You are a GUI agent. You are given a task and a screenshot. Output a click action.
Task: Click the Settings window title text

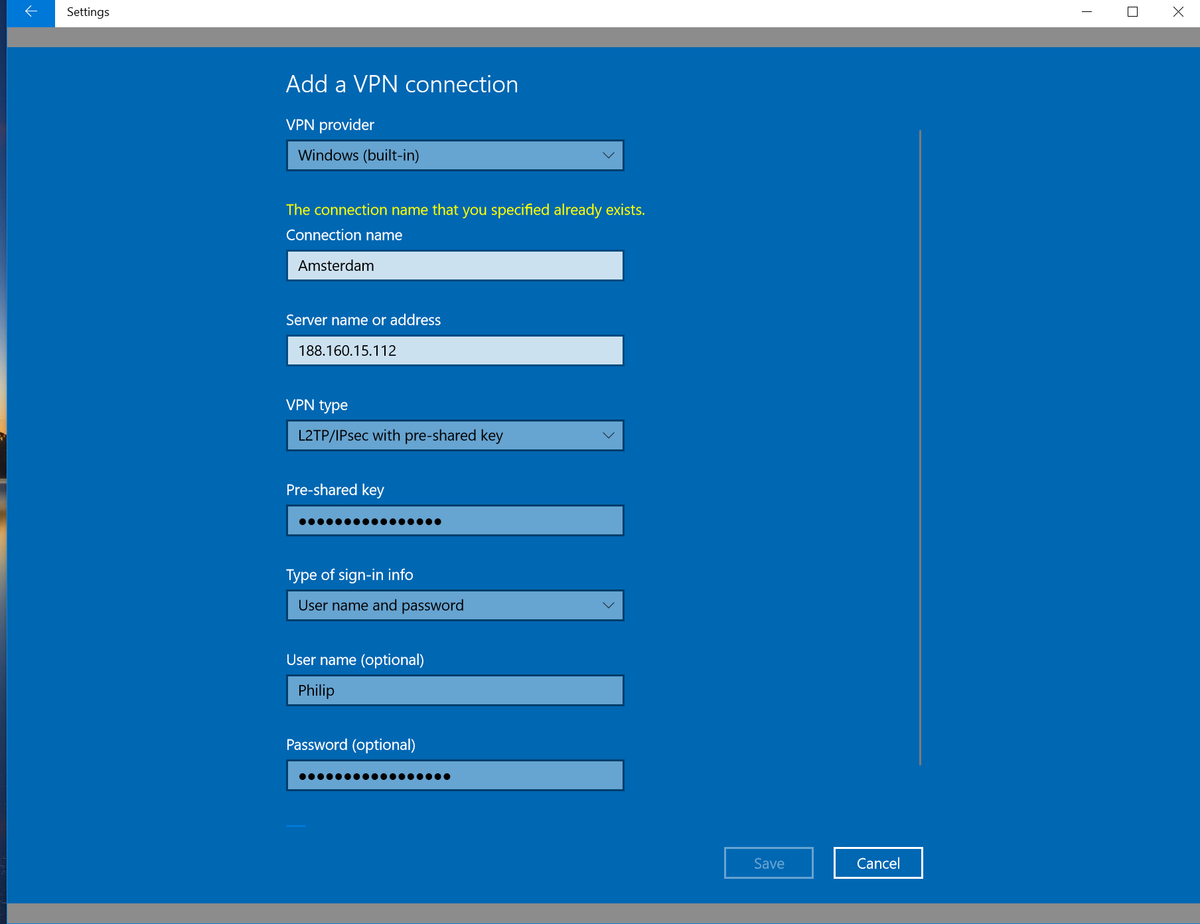88,12
